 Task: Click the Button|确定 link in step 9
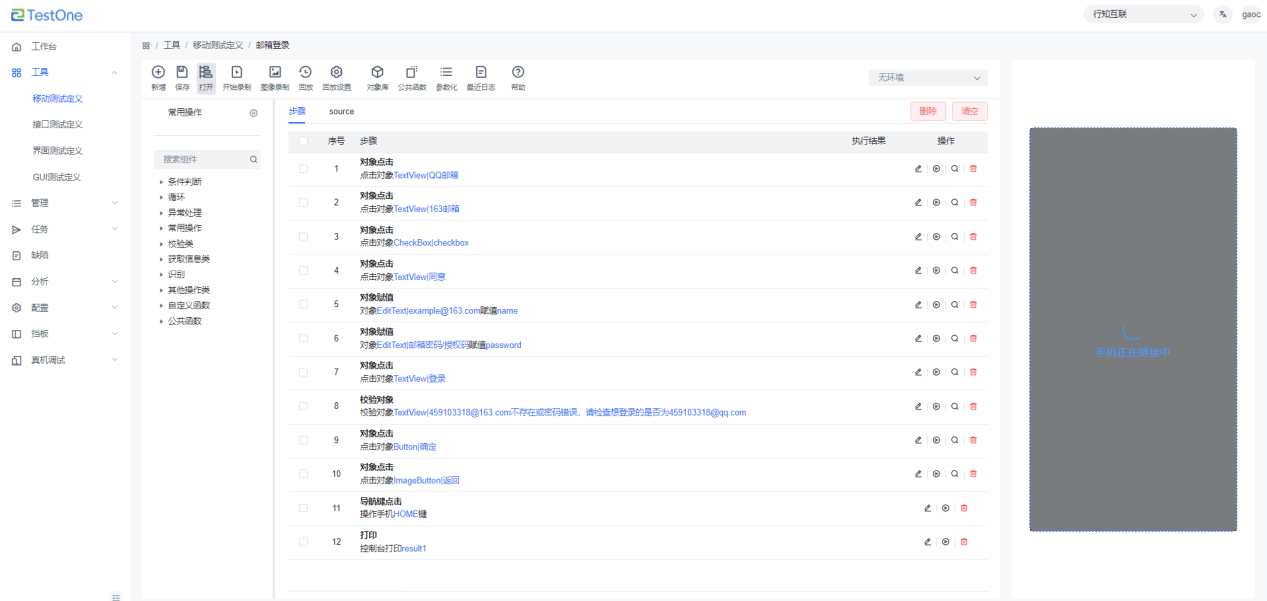[416, 446]
